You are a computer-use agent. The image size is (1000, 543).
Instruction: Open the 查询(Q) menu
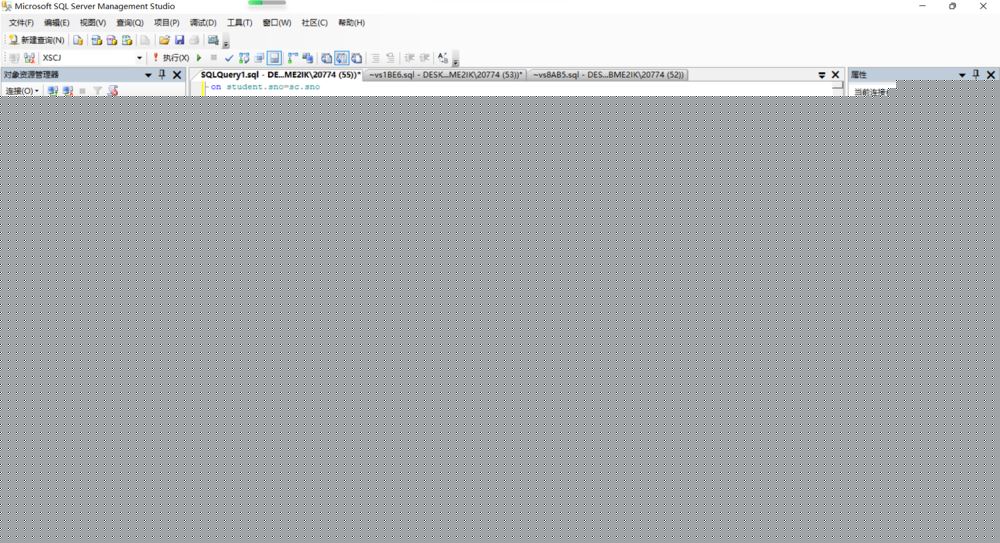(129, 22)
